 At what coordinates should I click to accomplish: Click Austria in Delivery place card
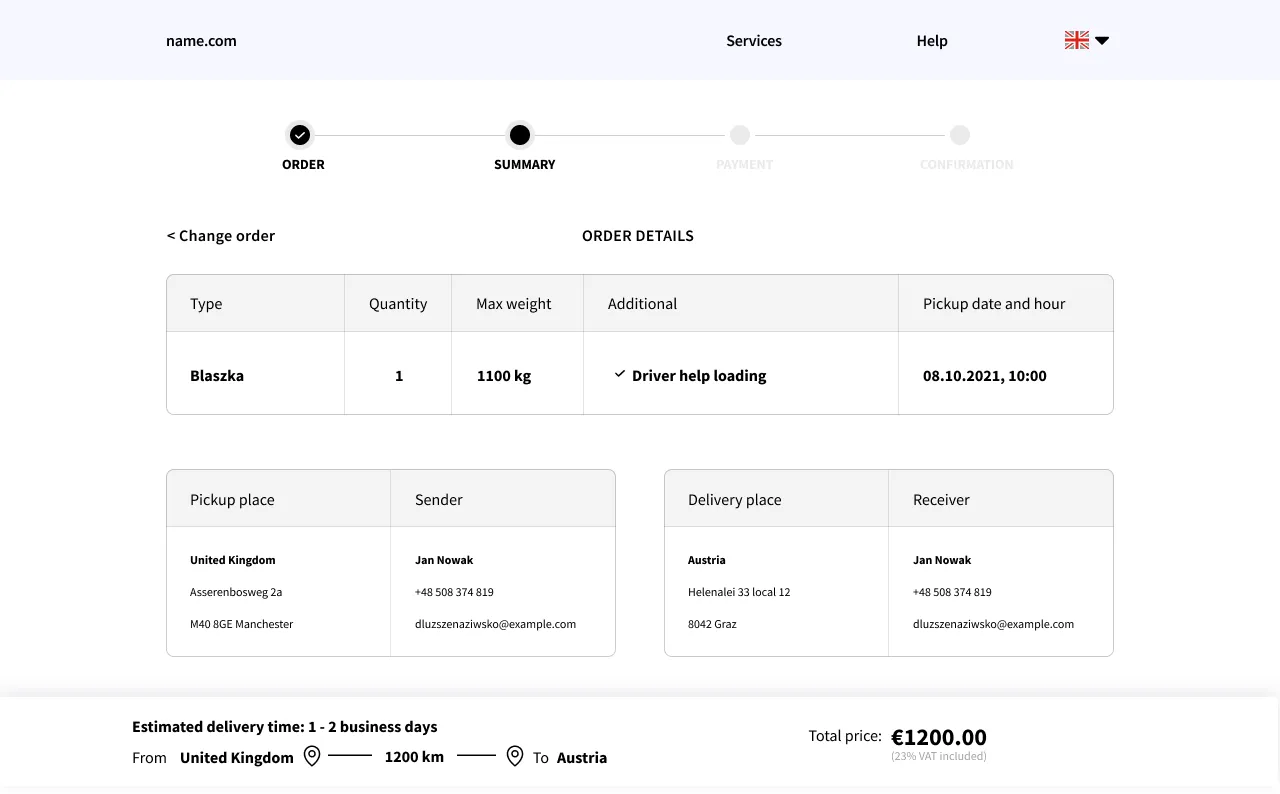[707, 560]
